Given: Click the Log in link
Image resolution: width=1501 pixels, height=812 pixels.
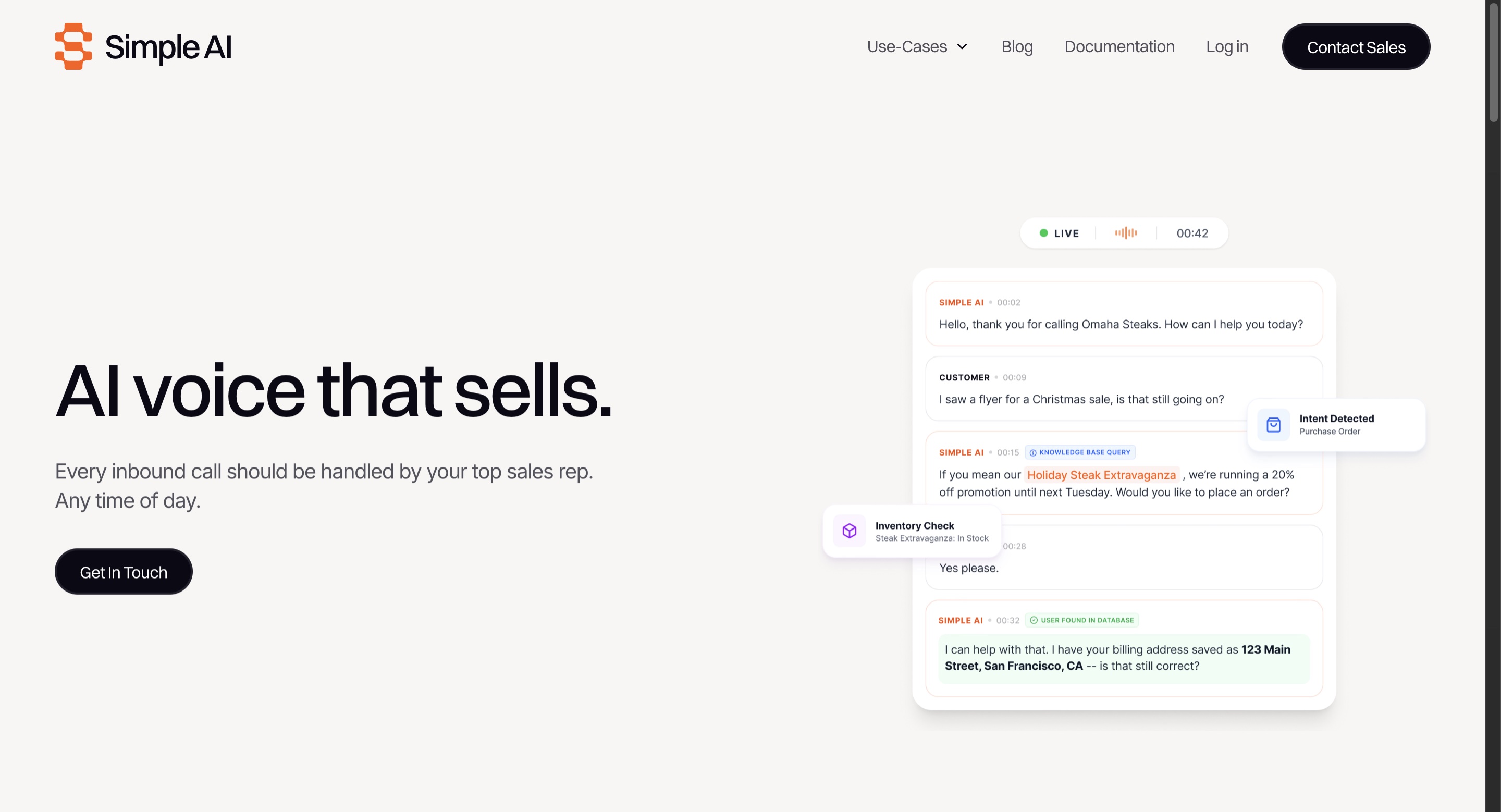Looking at the screenshot, I should tap(1226, 46).
